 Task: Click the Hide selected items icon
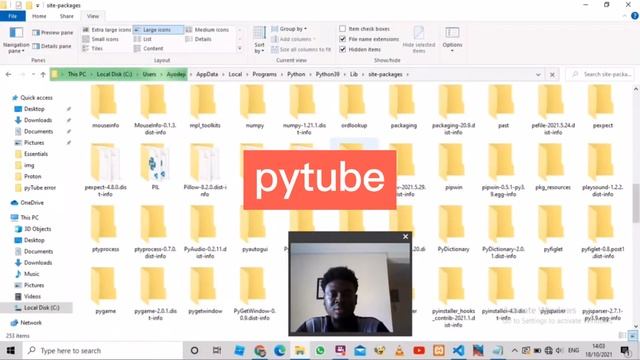419,39
